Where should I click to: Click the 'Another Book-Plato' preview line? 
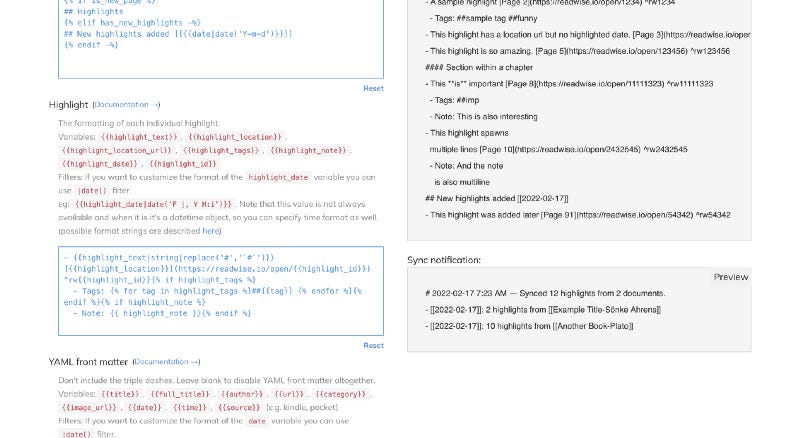(x=529, y=326)
